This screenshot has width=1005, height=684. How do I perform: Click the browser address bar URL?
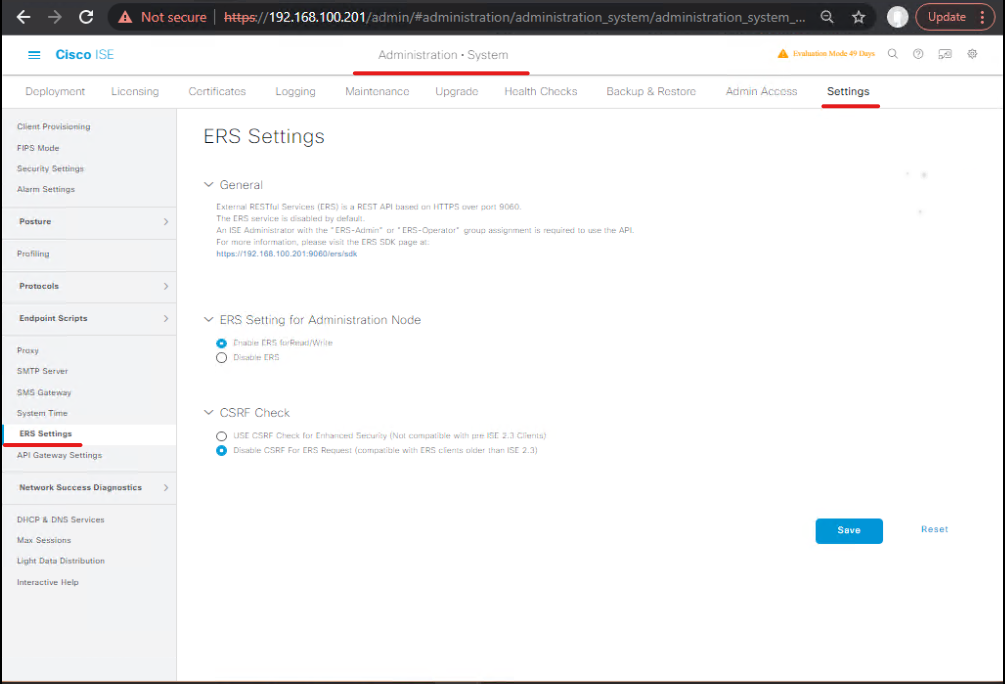click(515, 17)
